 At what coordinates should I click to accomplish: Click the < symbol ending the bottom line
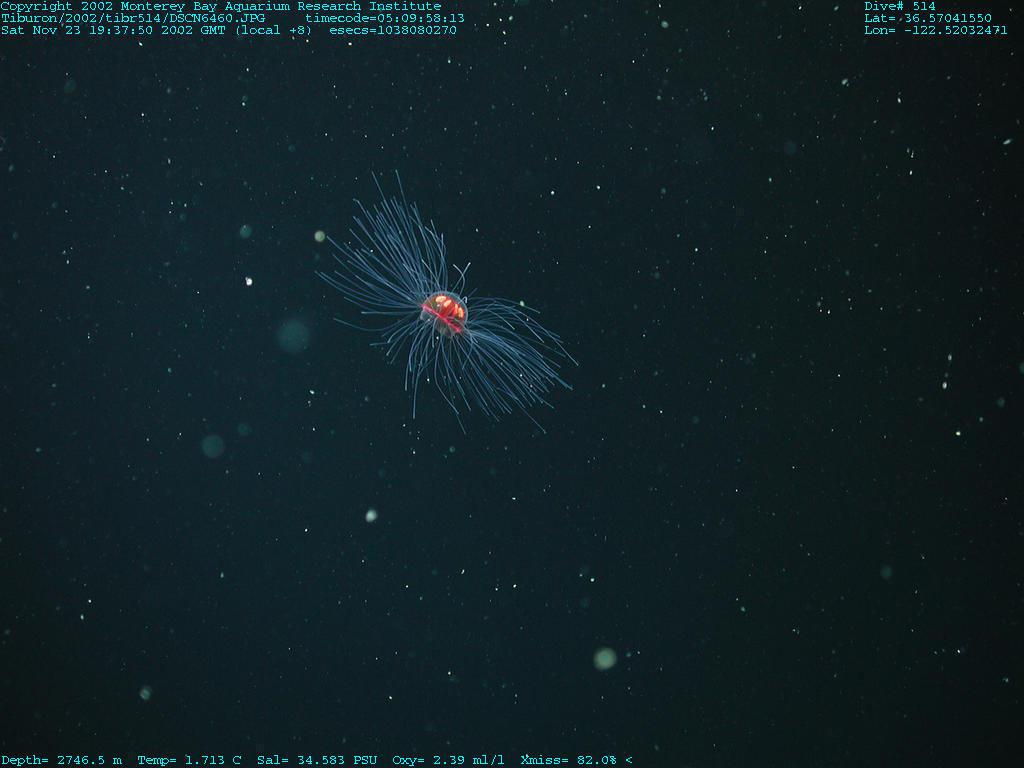(x=628, y=760)
